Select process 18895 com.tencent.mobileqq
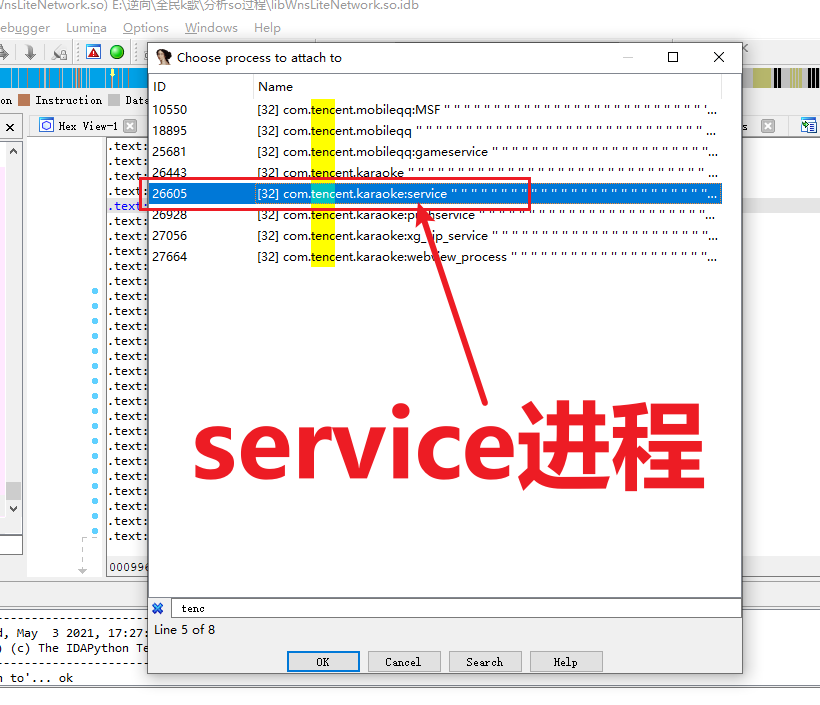This screenshot has height=705, width=820. (x=436, y=131)
